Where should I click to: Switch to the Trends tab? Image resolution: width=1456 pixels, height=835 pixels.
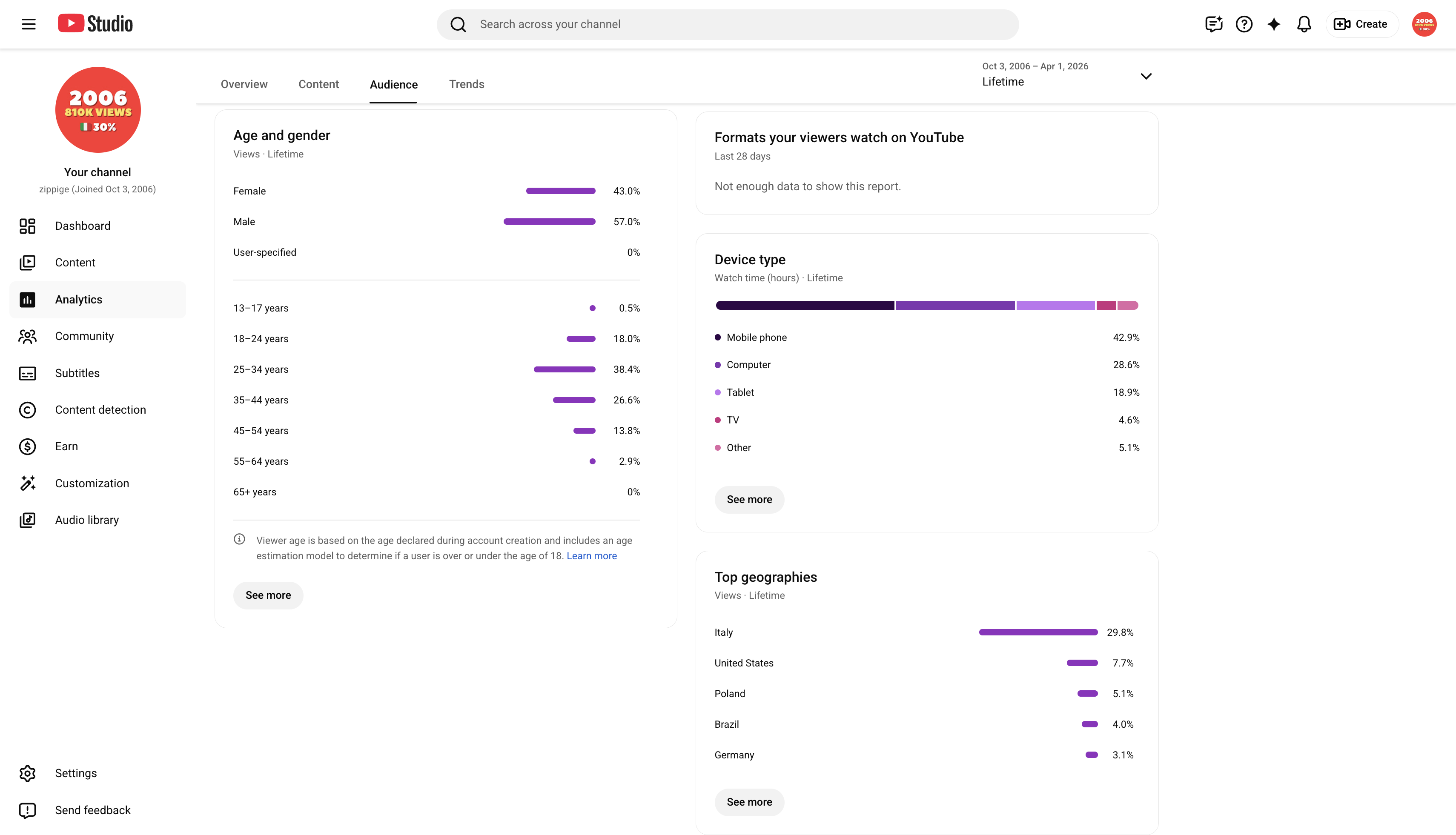pyautogui.click(x=467, y=84)
